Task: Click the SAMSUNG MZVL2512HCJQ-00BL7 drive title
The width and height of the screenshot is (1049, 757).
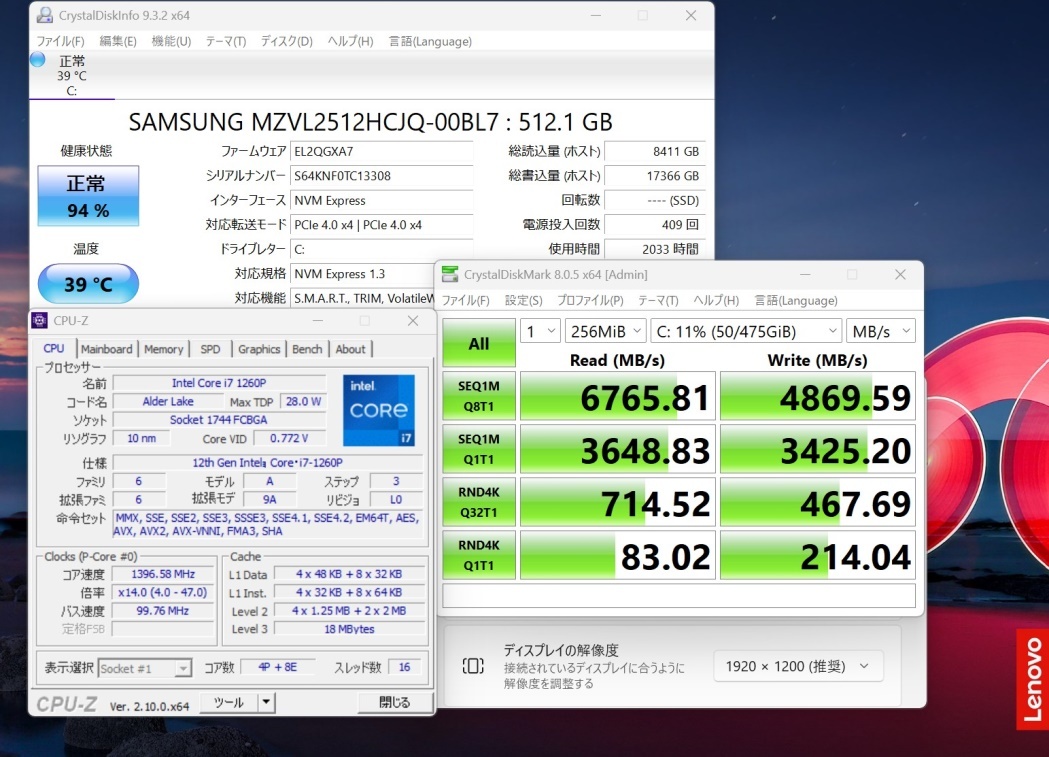Action: click(x=371, y=122)
